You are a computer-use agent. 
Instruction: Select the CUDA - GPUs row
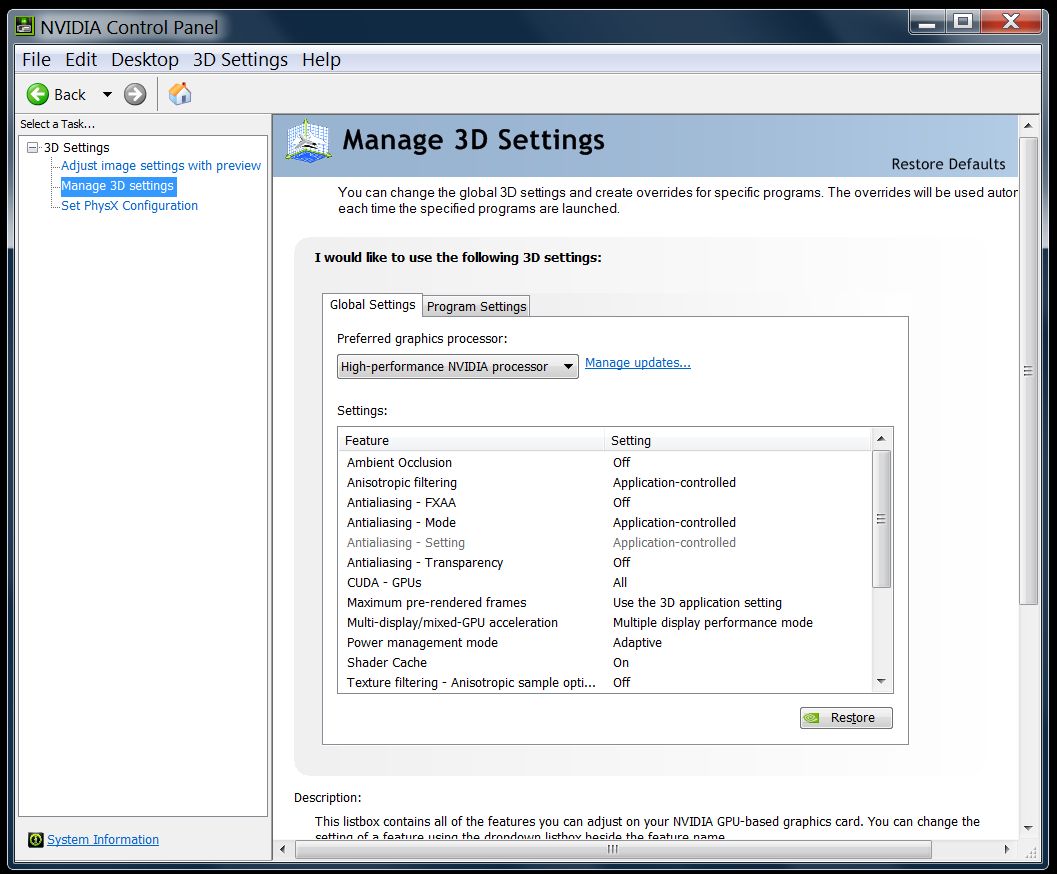(x=605, y=583)
